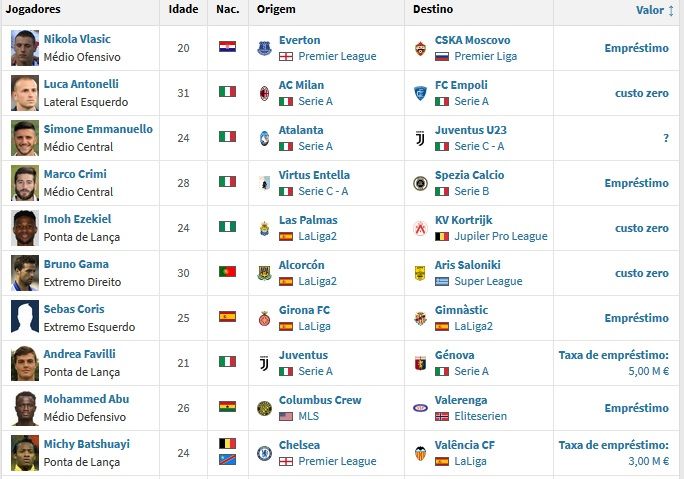684x479 pixels.
Task: Click the Portuguese flag beside Bruno Gama
Action: [227, 273]
